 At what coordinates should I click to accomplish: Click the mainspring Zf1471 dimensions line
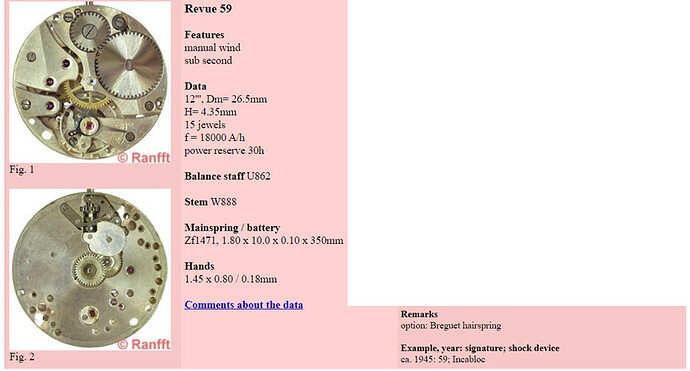pos(264,241)
